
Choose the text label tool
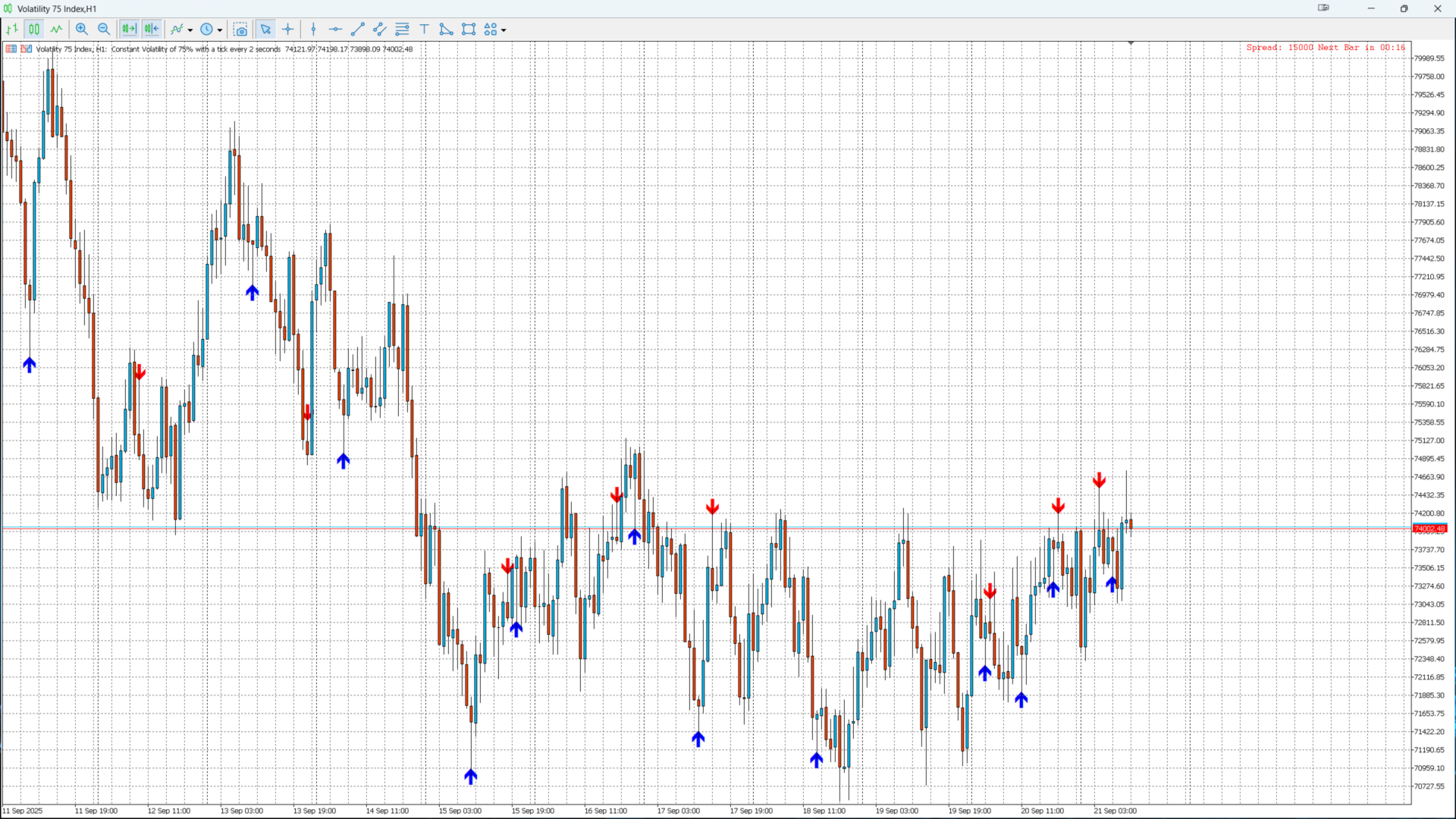point(424,30)
